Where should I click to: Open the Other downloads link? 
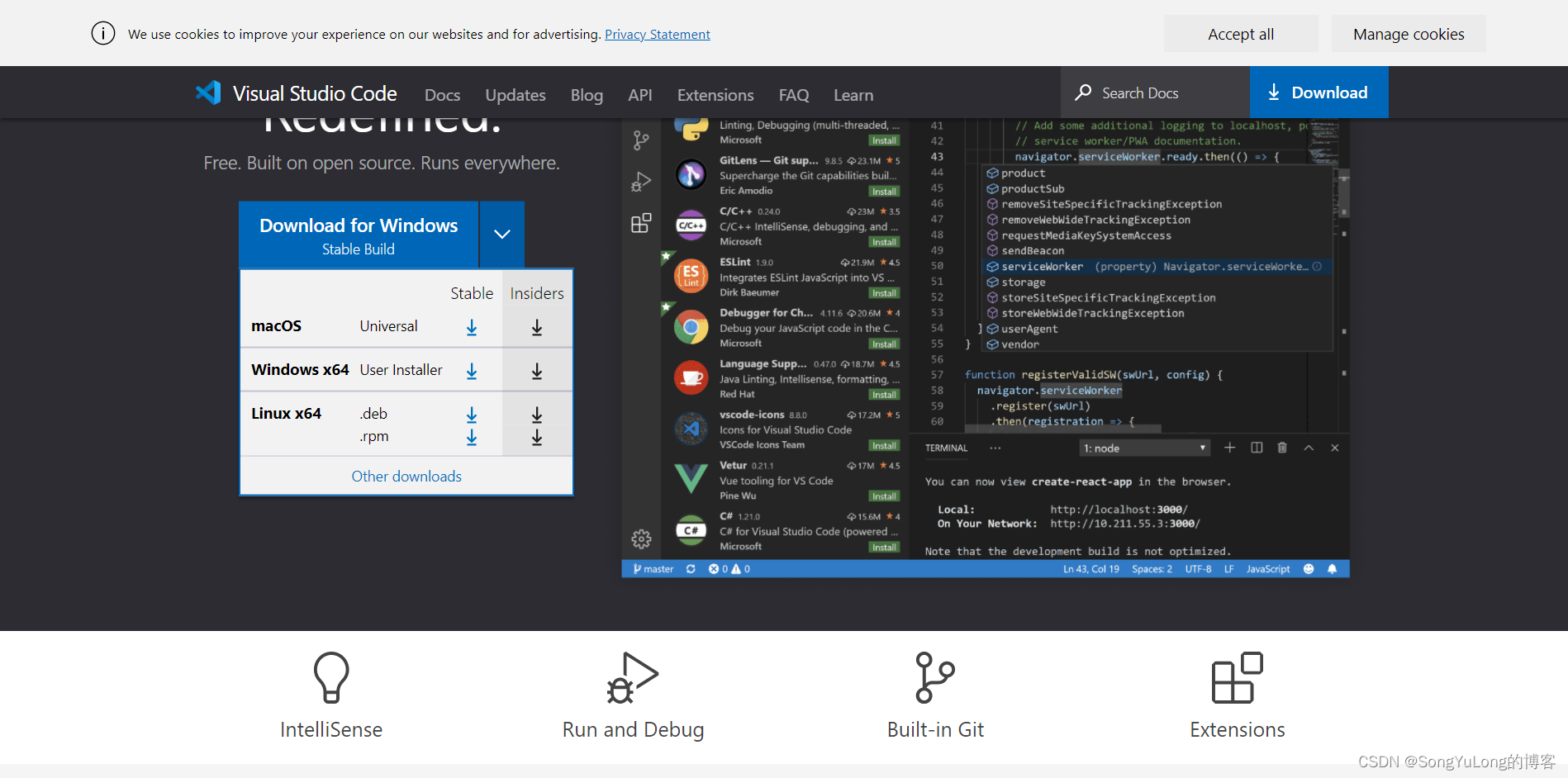[x=406, y=477]
